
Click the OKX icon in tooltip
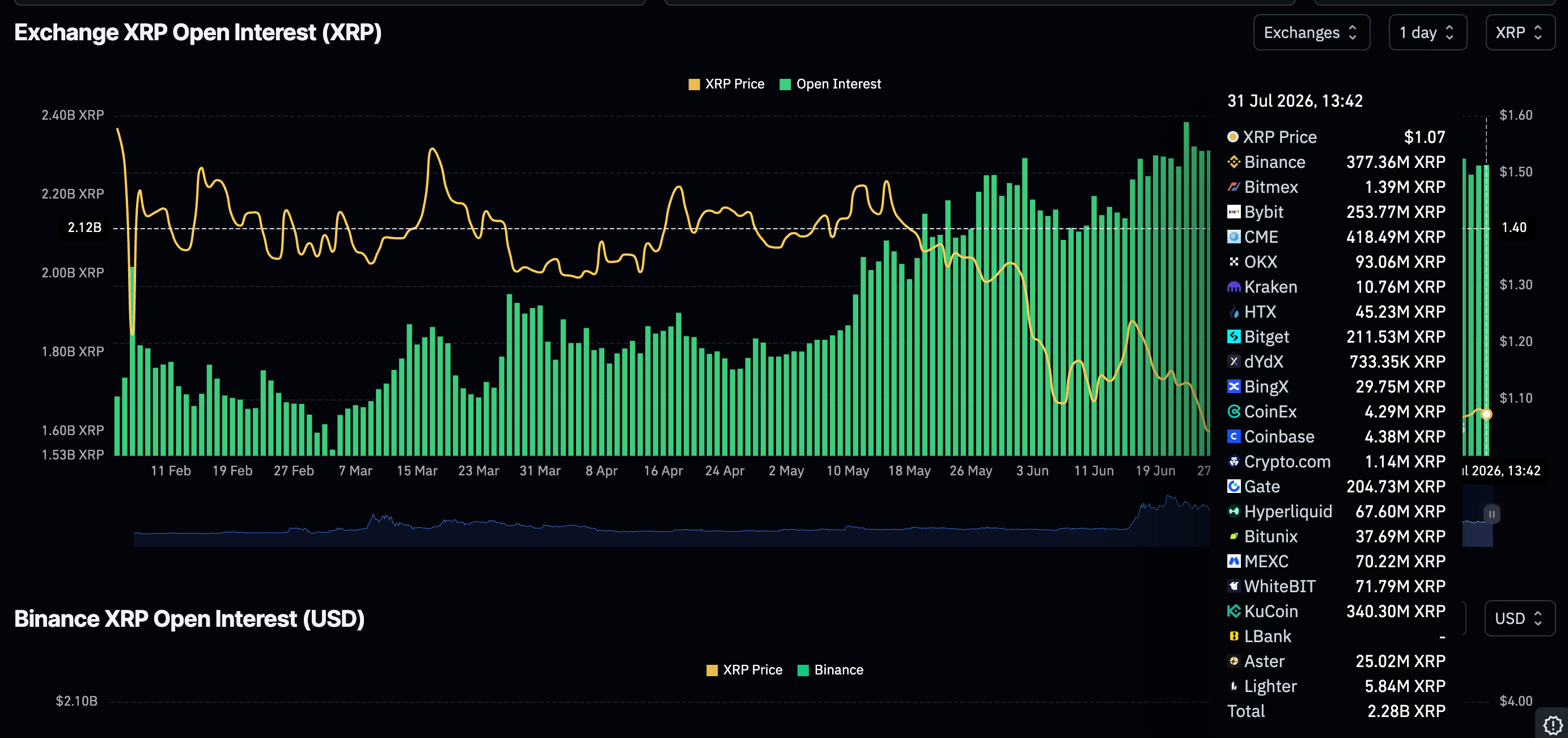tap(1234, 262)
